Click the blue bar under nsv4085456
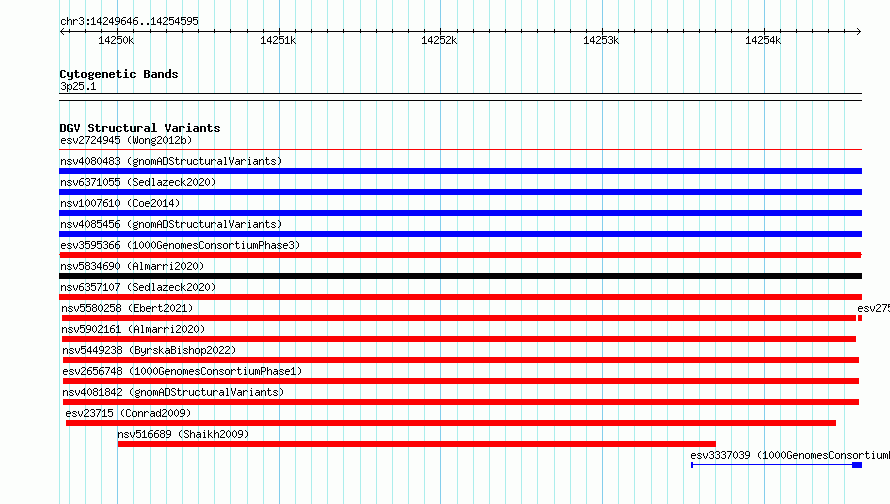Image resolution: width=890 pixels, height=504 pixels. 460,234
